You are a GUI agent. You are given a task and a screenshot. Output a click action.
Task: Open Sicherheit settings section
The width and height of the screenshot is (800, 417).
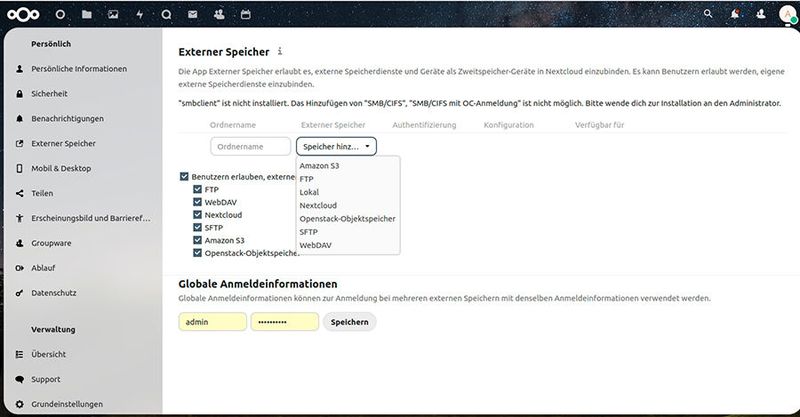(49, 93)
